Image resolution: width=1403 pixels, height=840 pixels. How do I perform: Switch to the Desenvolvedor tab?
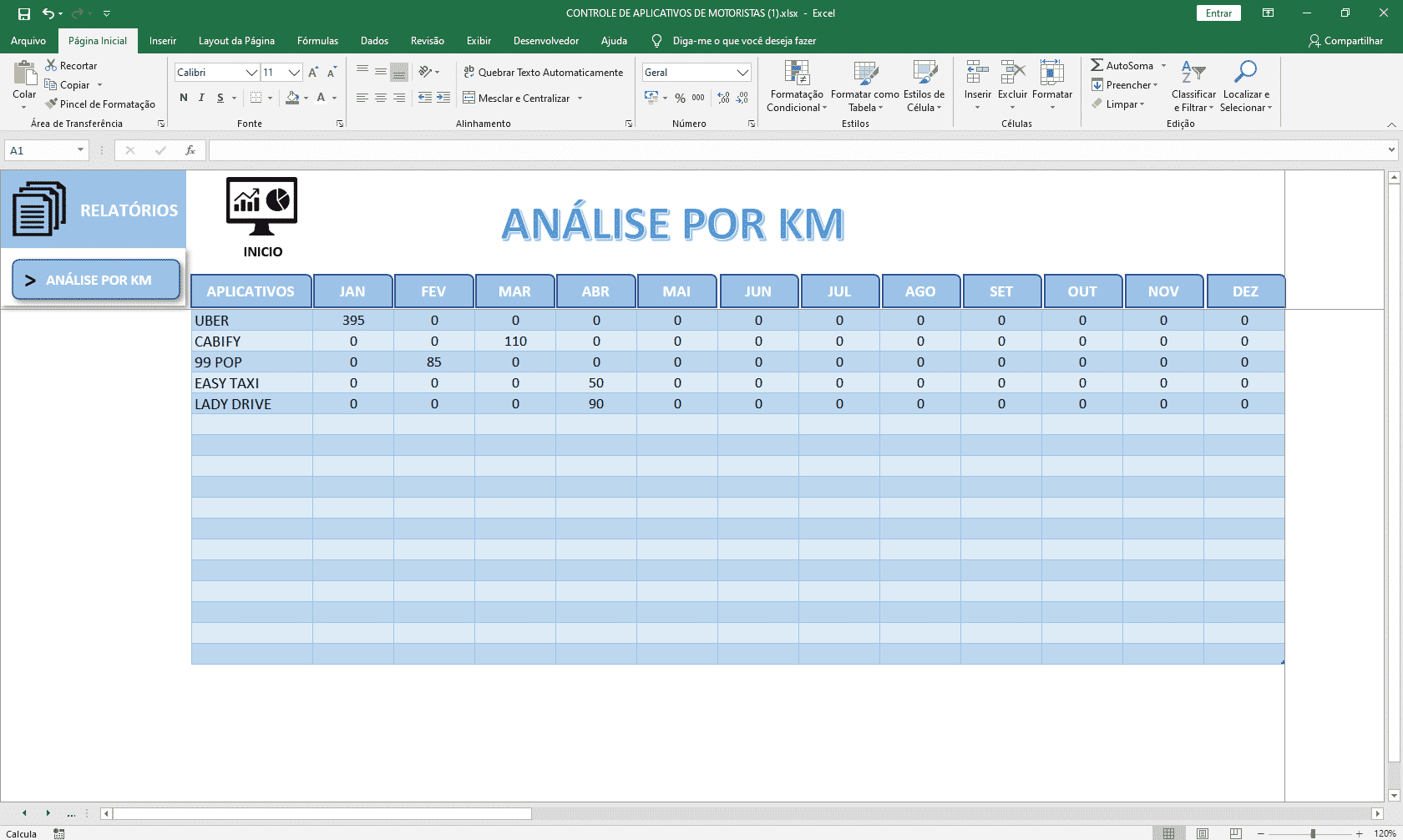pos(546,41)
